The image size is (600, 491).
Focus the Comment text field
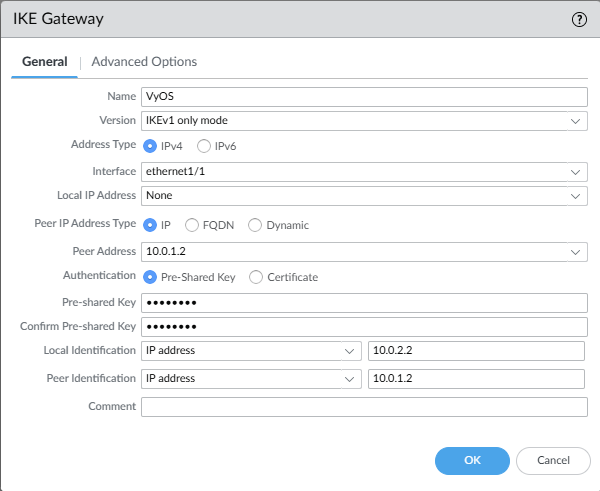[364, 407]
